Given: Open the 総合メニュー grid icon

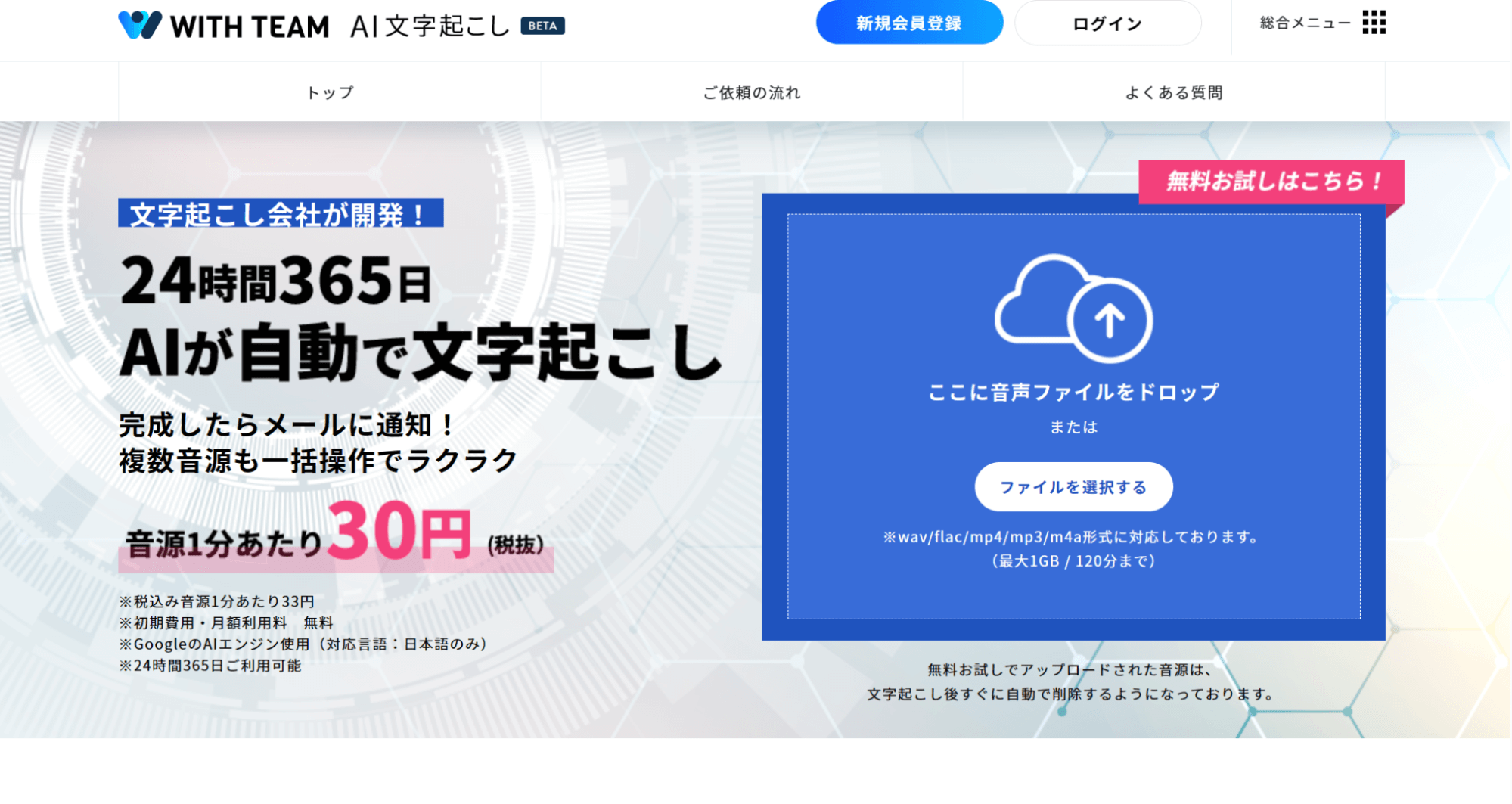Looking at the screenshot, I should click(1374, 23).
